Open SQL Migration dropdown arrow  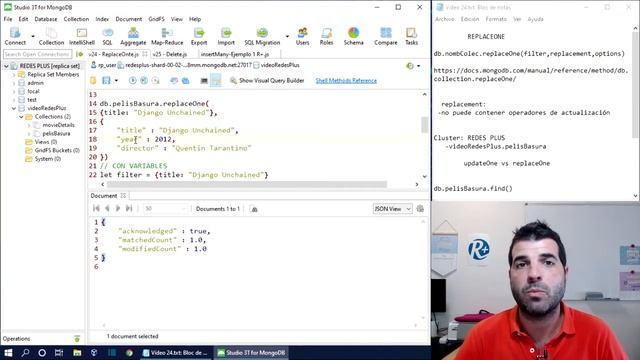pyautogui.click(x=287, y=36)
